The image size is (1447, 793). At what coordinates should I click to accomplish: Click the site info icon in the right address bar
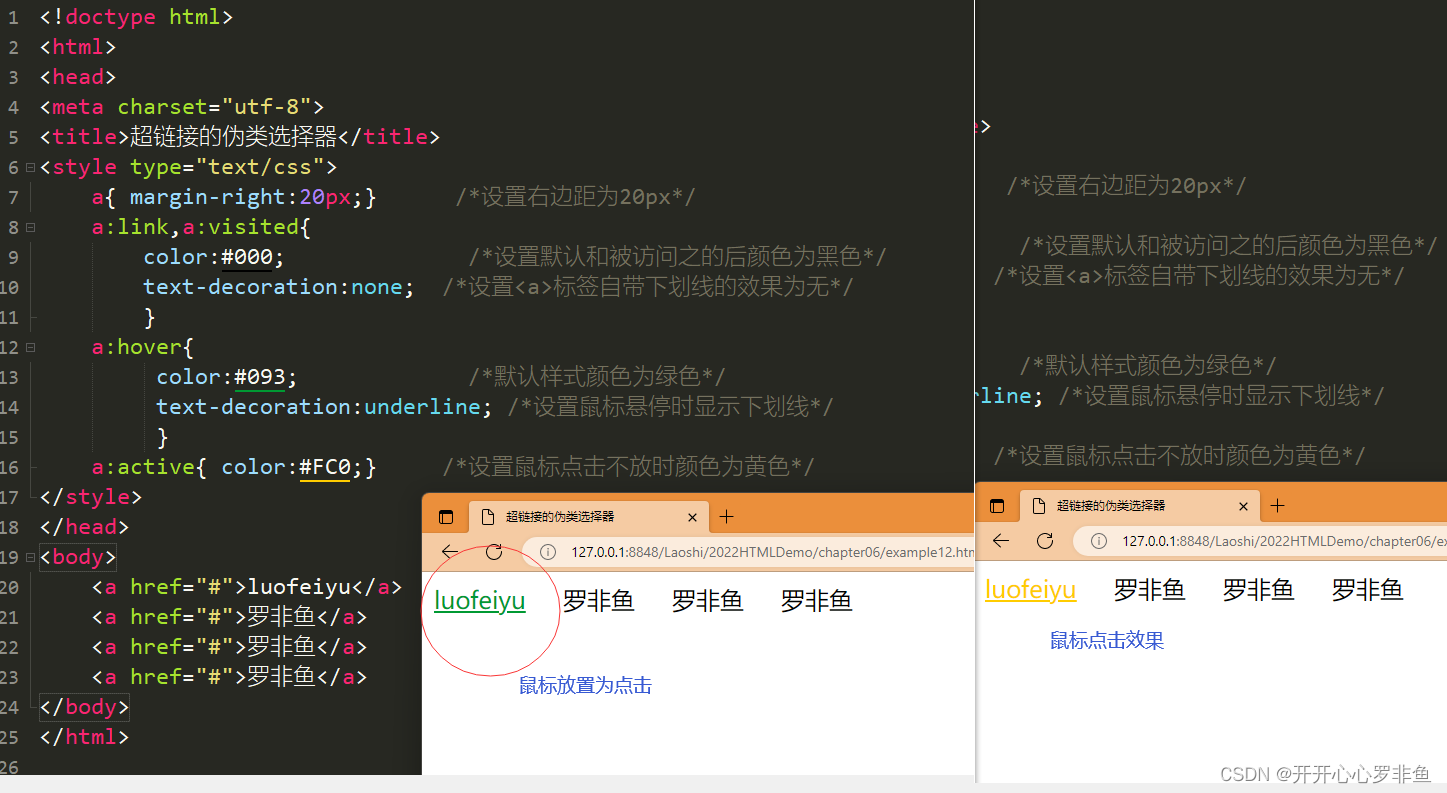[x=1098, y=541]
